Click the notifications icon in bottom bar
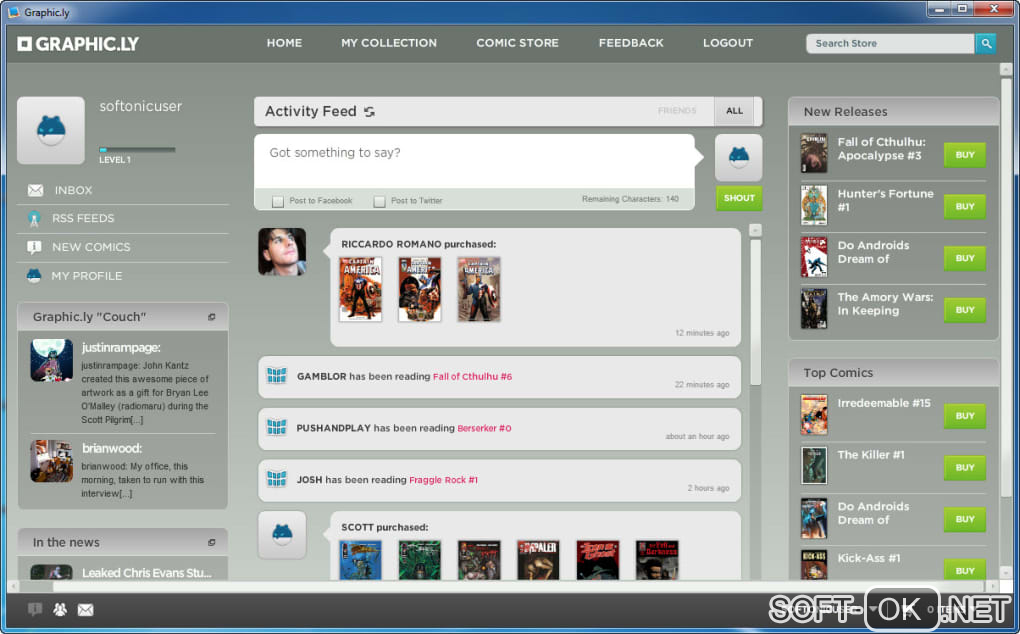The height and width of the screenshot is (634, 1020). [35, 609]
